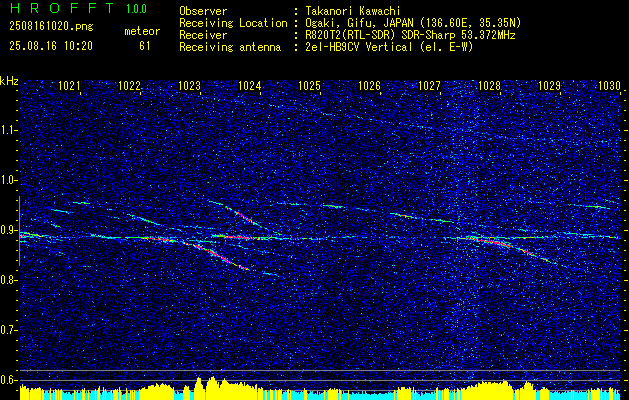Click the Receiver label
Screen dimensions: 629x400
[203, 35]
